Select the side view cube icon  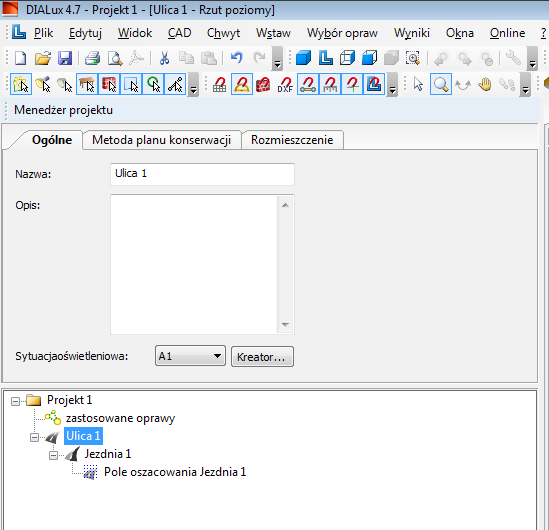tap(369, 58)
